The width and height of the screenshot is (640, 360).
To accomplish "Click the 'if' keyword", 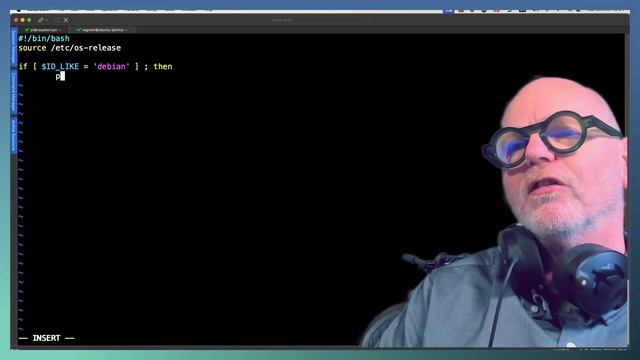I will [x=23, y=67].
